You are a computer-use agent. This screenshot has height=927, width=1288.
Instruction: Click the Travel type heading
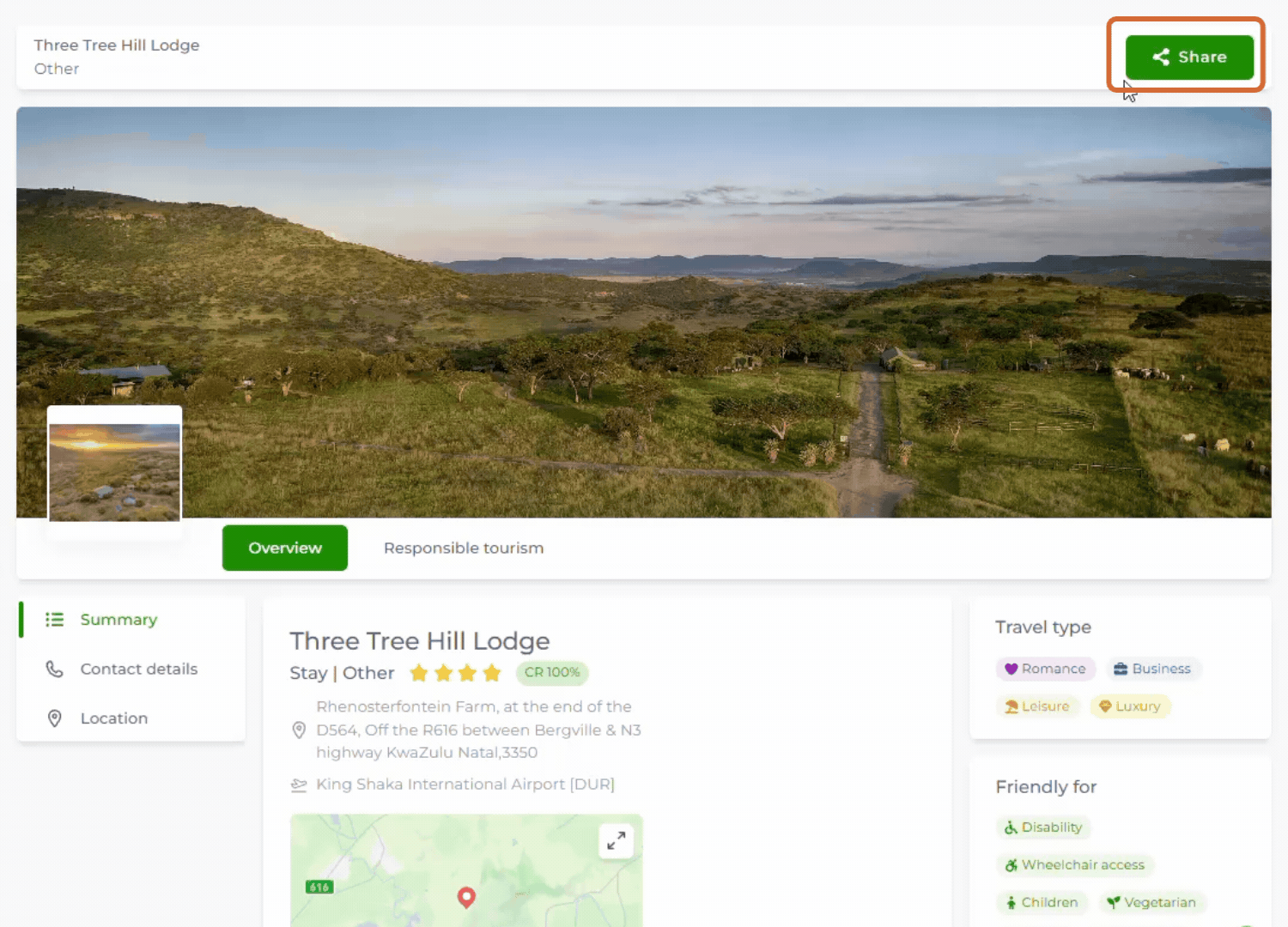(x=1043, y=627)
